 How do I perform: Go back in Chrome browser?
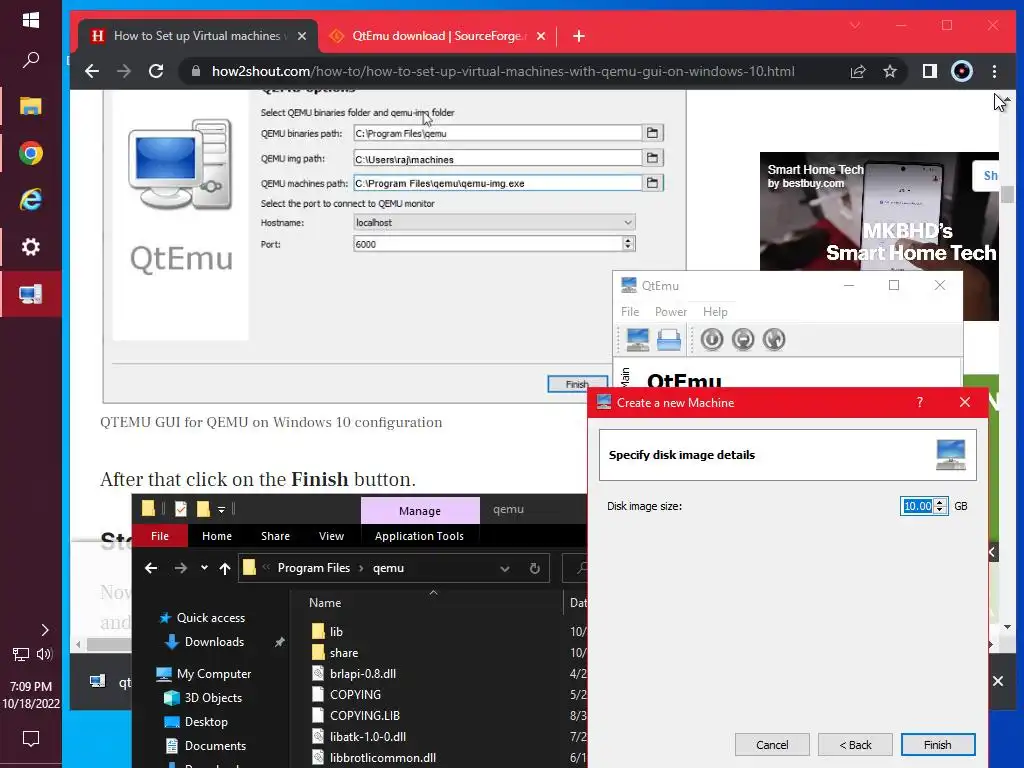(x=92, y=71)
